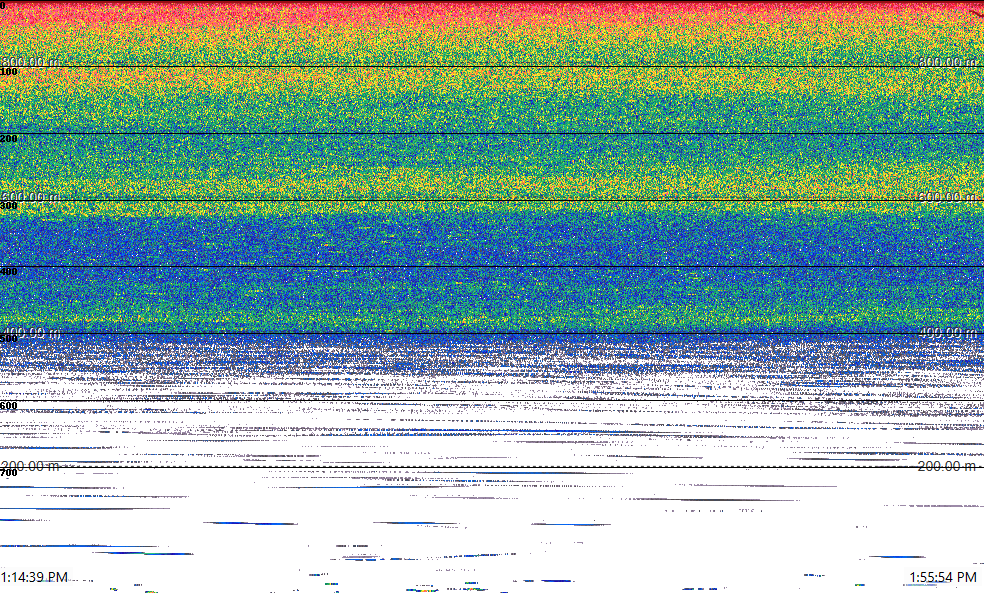The height and width of the screenshot is (594, 984).
Task: Click the left-side 400.00 m range label
Action: click(x=31, y=332)
